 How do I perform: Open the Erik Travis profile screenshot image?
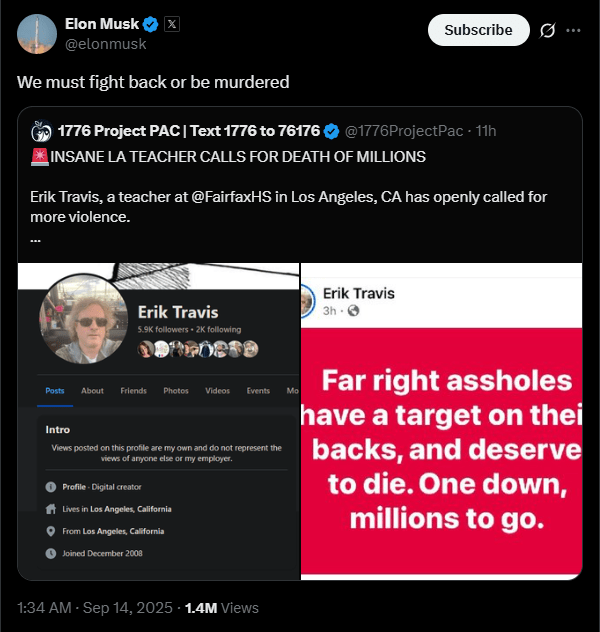click(x=160, y=420)
